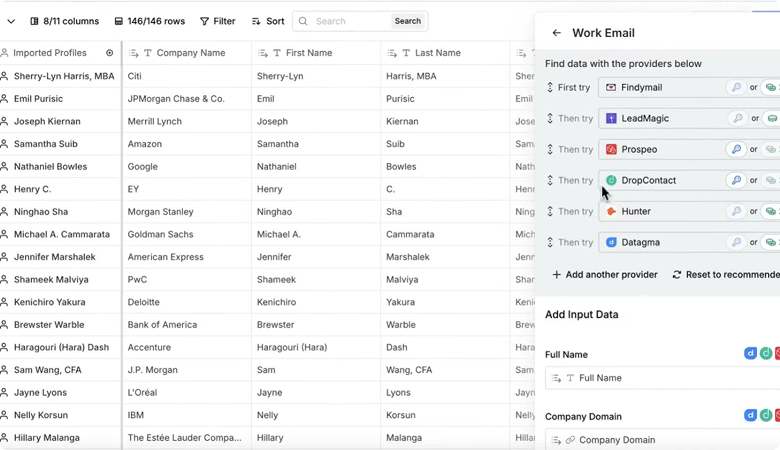
Task: Click the person icon beside Henry C.
Action: point(4,189)
